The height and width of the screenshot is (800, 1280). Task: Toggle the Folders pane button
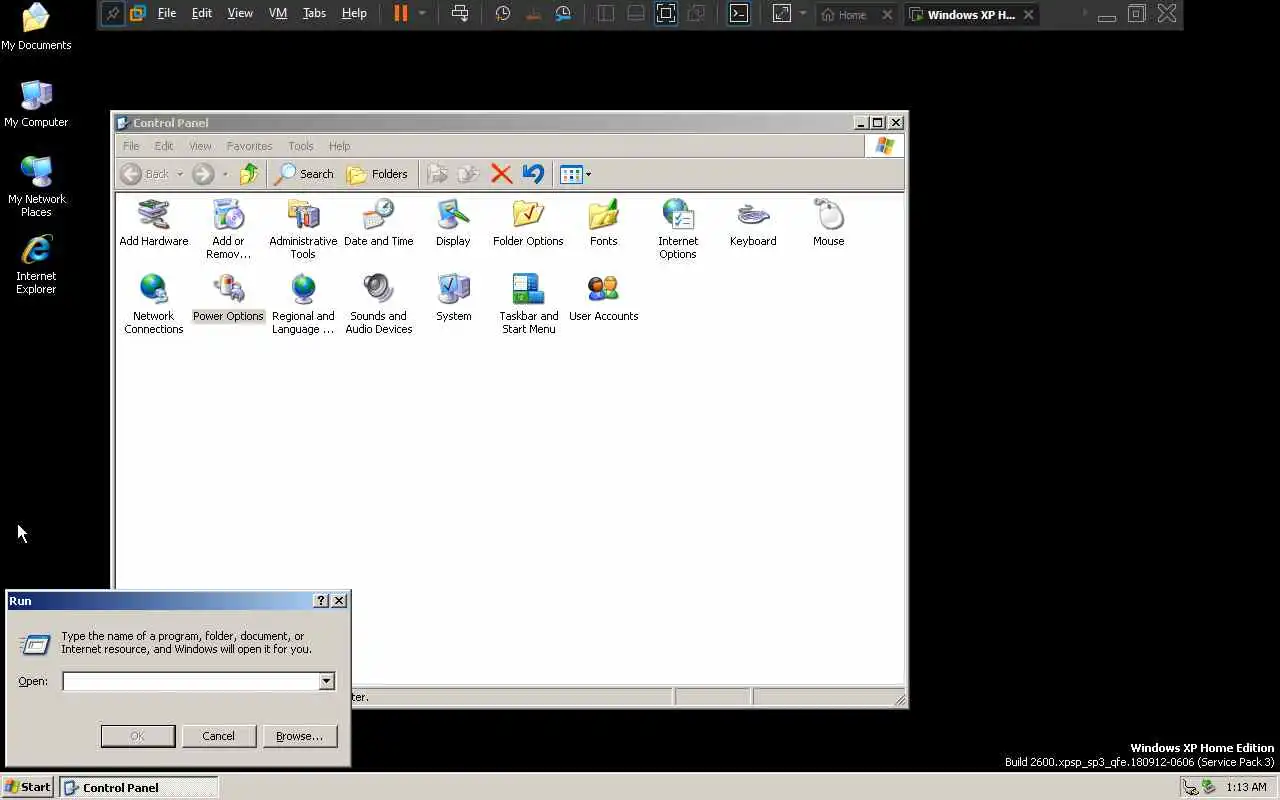point(377,174)
